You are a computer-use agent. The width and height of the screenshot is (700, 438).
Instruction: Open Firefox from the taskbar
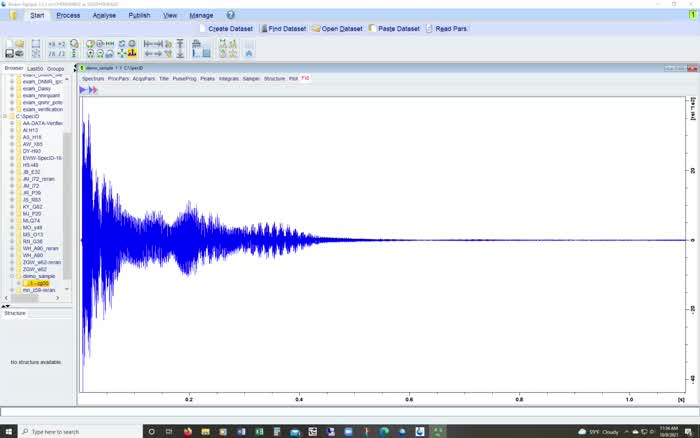point(188,432)
